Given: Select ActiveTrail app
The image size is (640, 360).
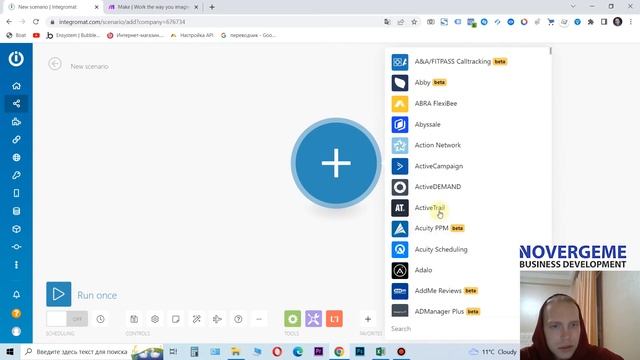Looking at the screenshot, I should (468, 208).
